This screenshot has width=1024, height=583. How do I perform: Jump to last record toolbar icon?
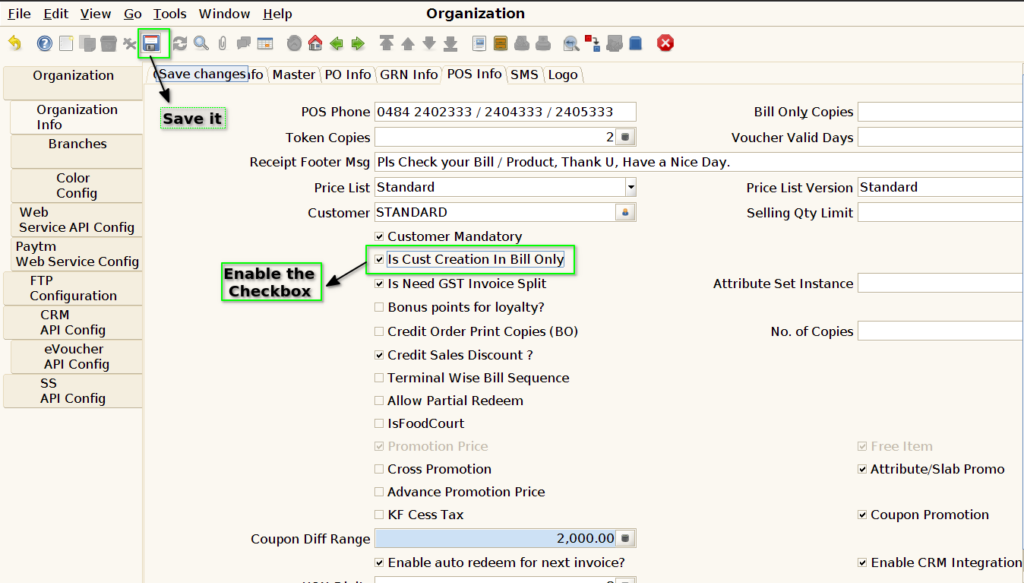pos(451,44)
